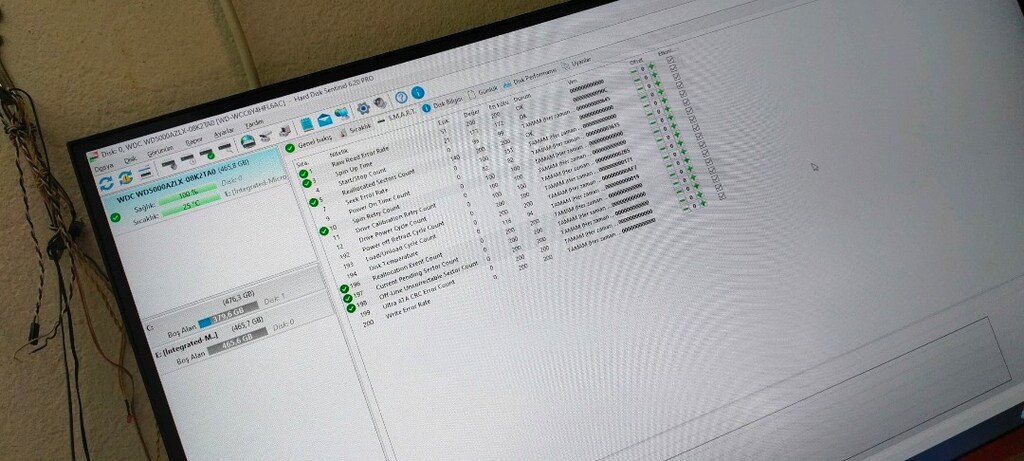Switch to the Genel bakış tab

tap(308, 143)
